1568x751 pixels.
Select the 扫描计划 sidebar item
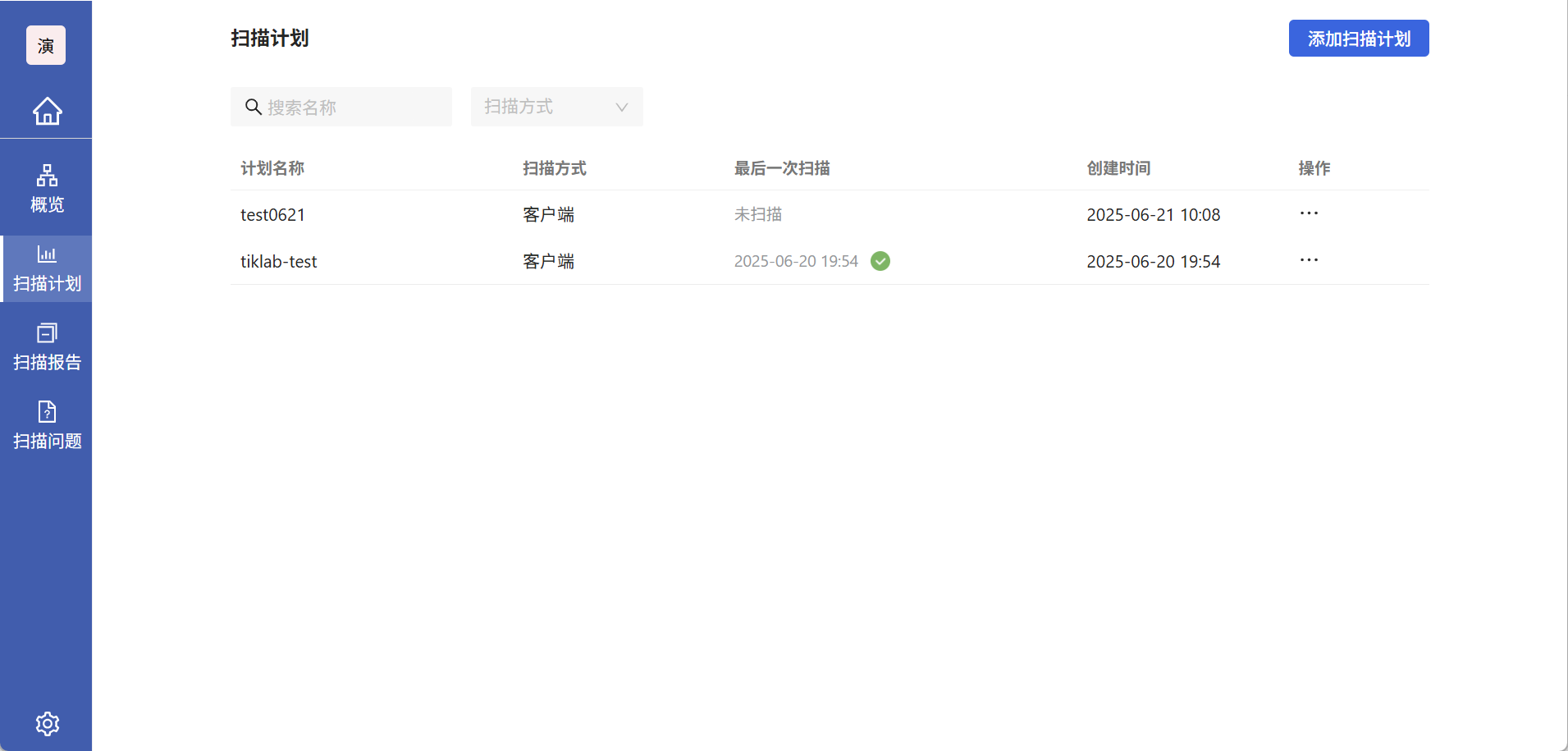47,268
